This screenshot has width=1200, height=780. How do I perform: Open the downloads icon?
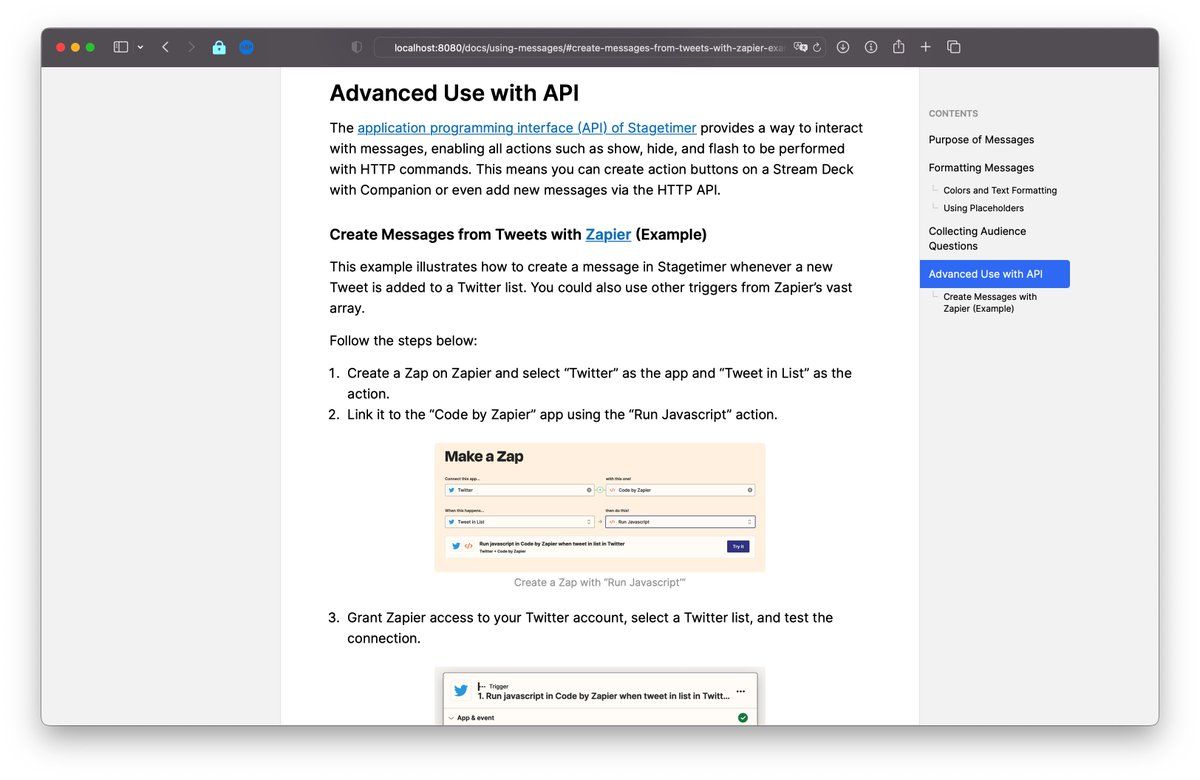coord(843,47)
